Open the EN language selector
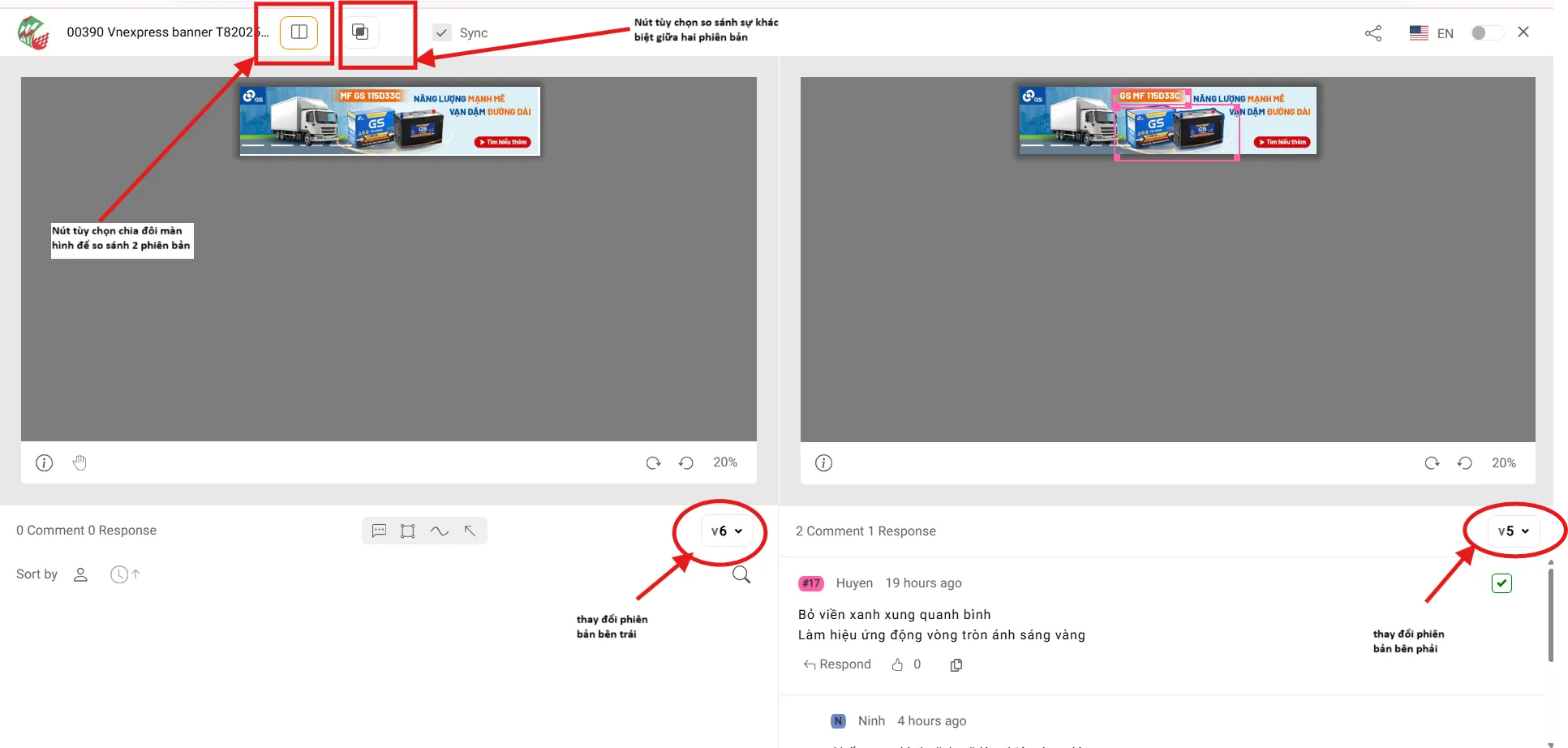Viewport: 1568px width, 748px height. 1432,33
